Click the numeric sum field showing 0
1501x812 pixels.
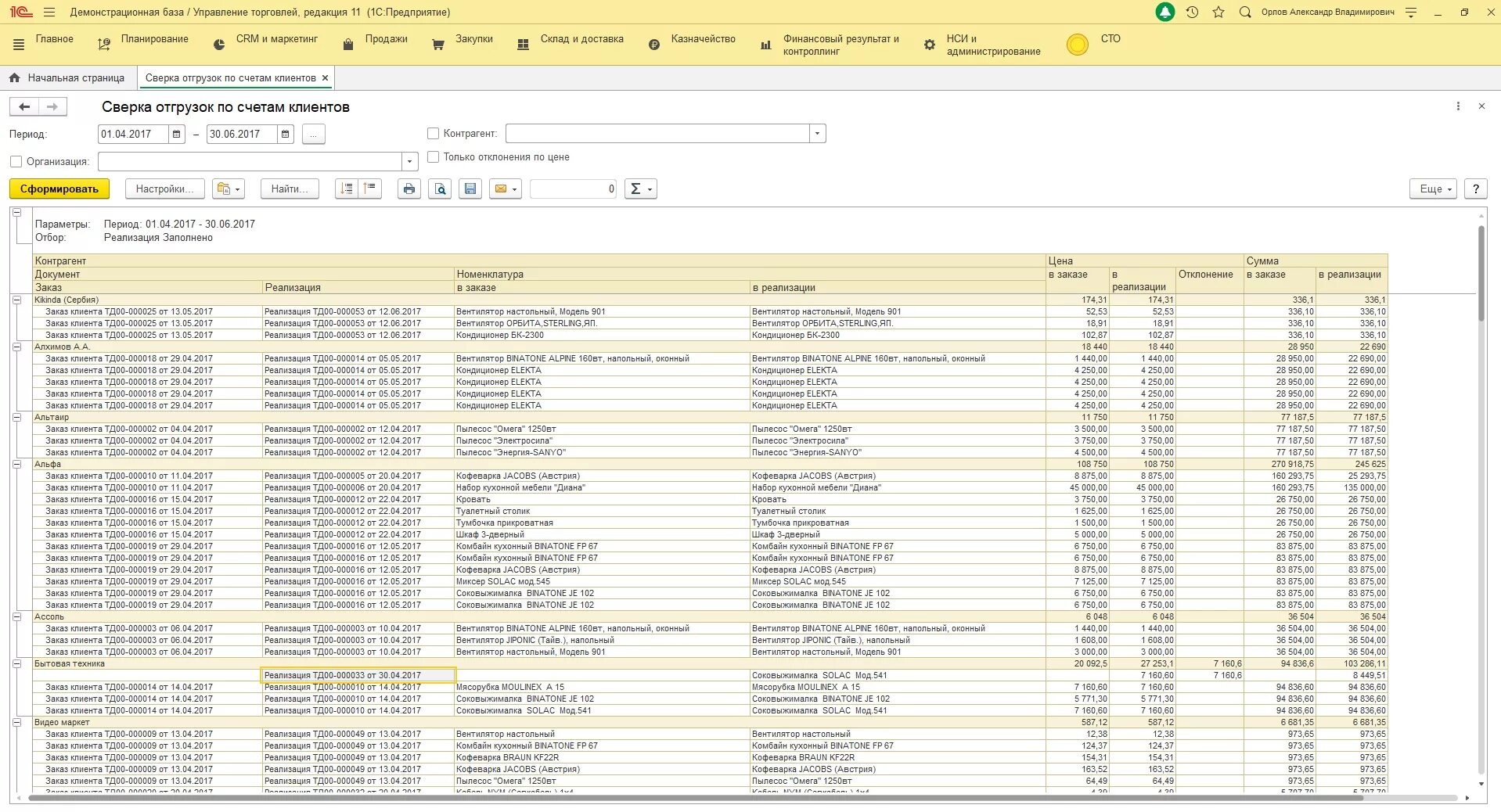tap(573, 189)
